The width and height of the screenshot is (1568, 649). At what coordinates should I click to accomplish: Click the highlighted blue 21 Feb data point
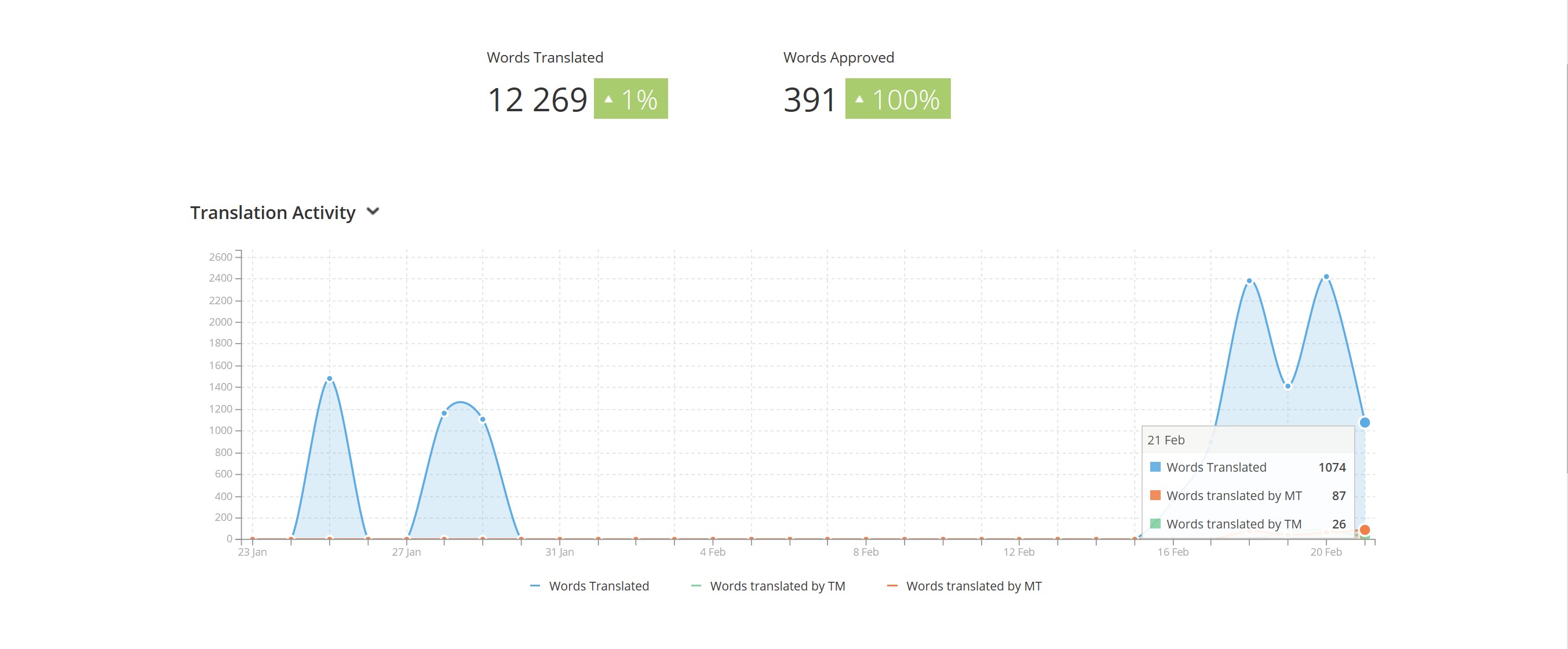[1364, 422]
